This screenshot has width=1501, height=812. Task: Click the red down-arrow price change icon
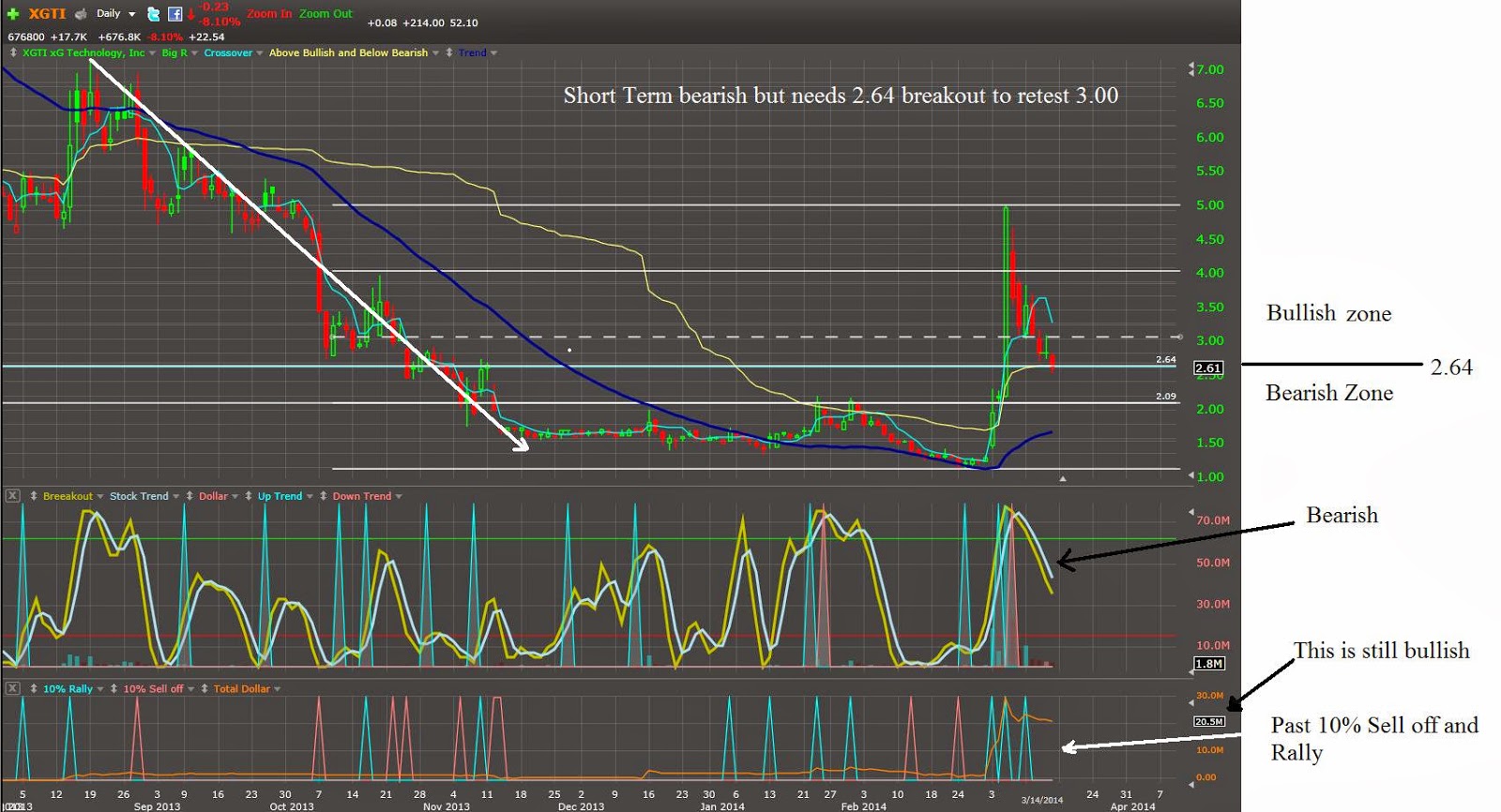[190, 14]
